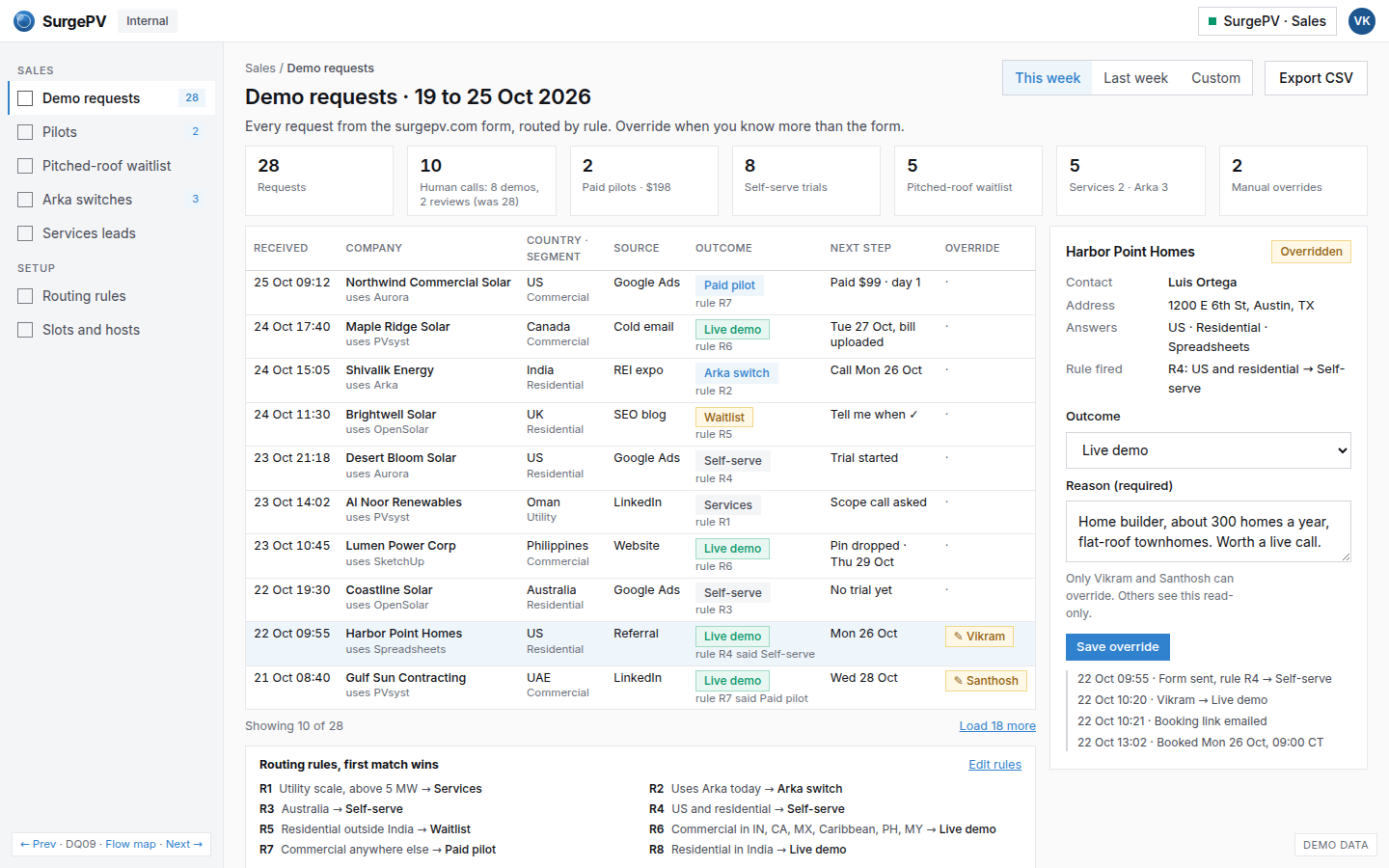
Task: Click the 8 Self-serve trials stat card
Action: (x=806, y=180)
